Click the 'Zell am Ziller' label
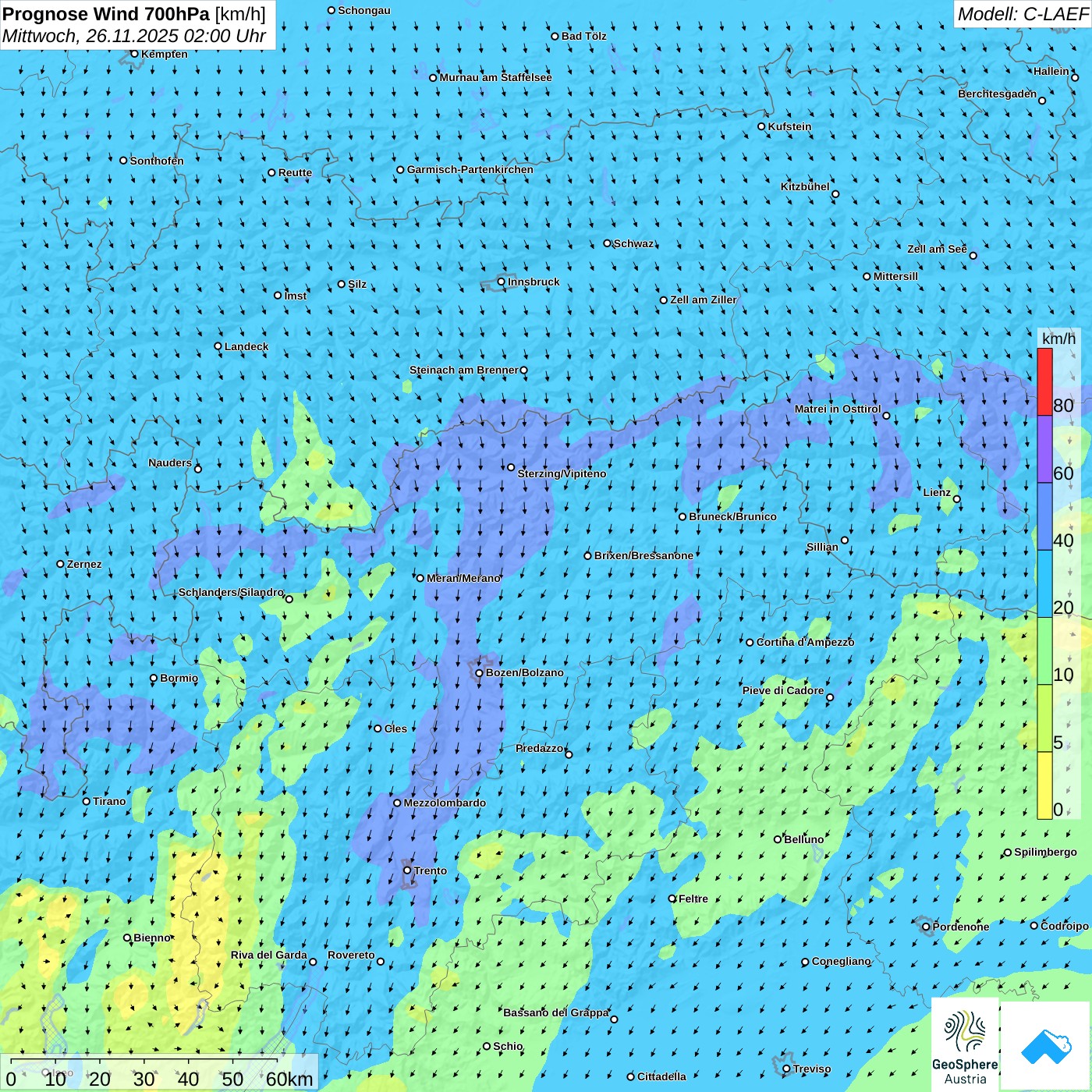This screenshot has height=1092, width=1092. coord(704,300)
